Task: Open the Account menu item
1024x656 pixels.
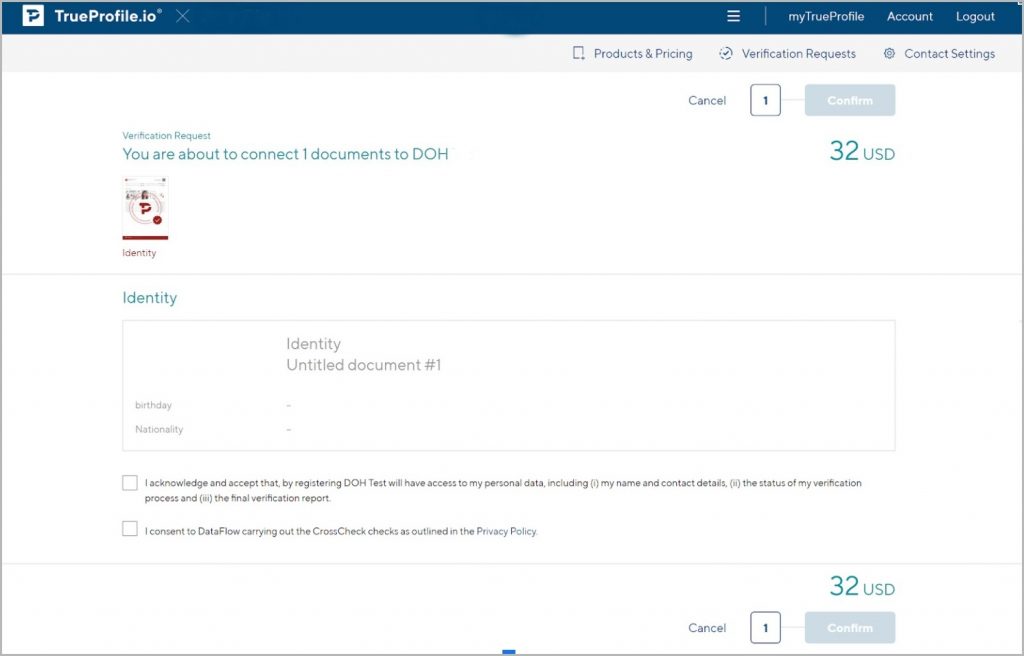Action: click(910, 16)
